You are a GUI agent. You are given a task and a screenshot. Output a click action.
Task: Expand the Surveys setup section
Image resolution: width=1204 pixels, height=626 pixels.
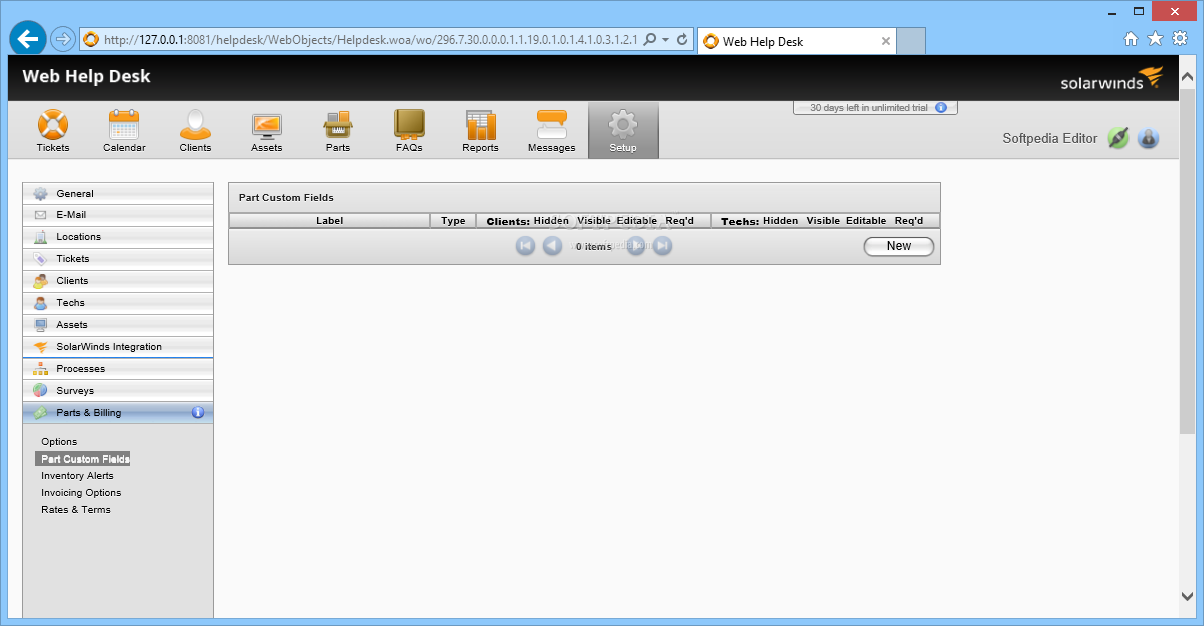click(x=118, y=391)
